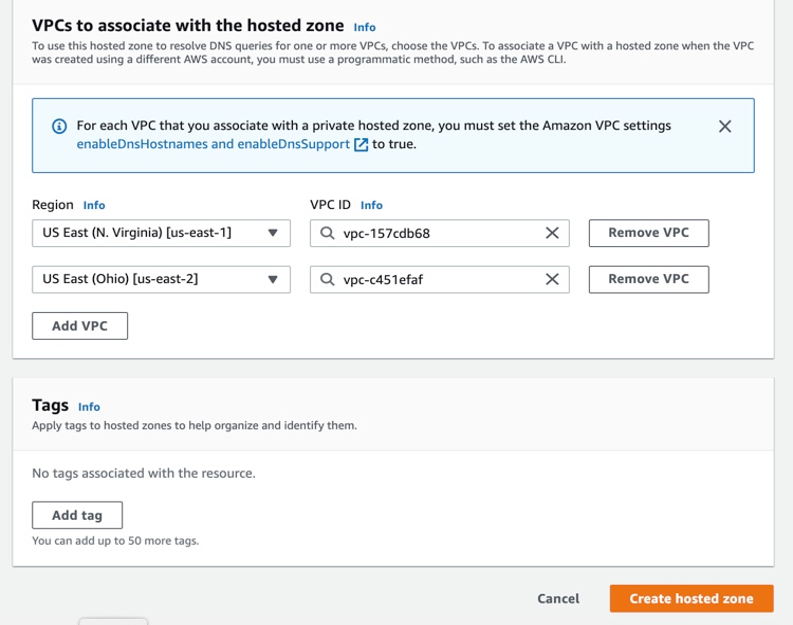This screenshot has height=625, width=793.
Task: Open the US East (Ohio) region dropdown
Action: pos(161,280)
